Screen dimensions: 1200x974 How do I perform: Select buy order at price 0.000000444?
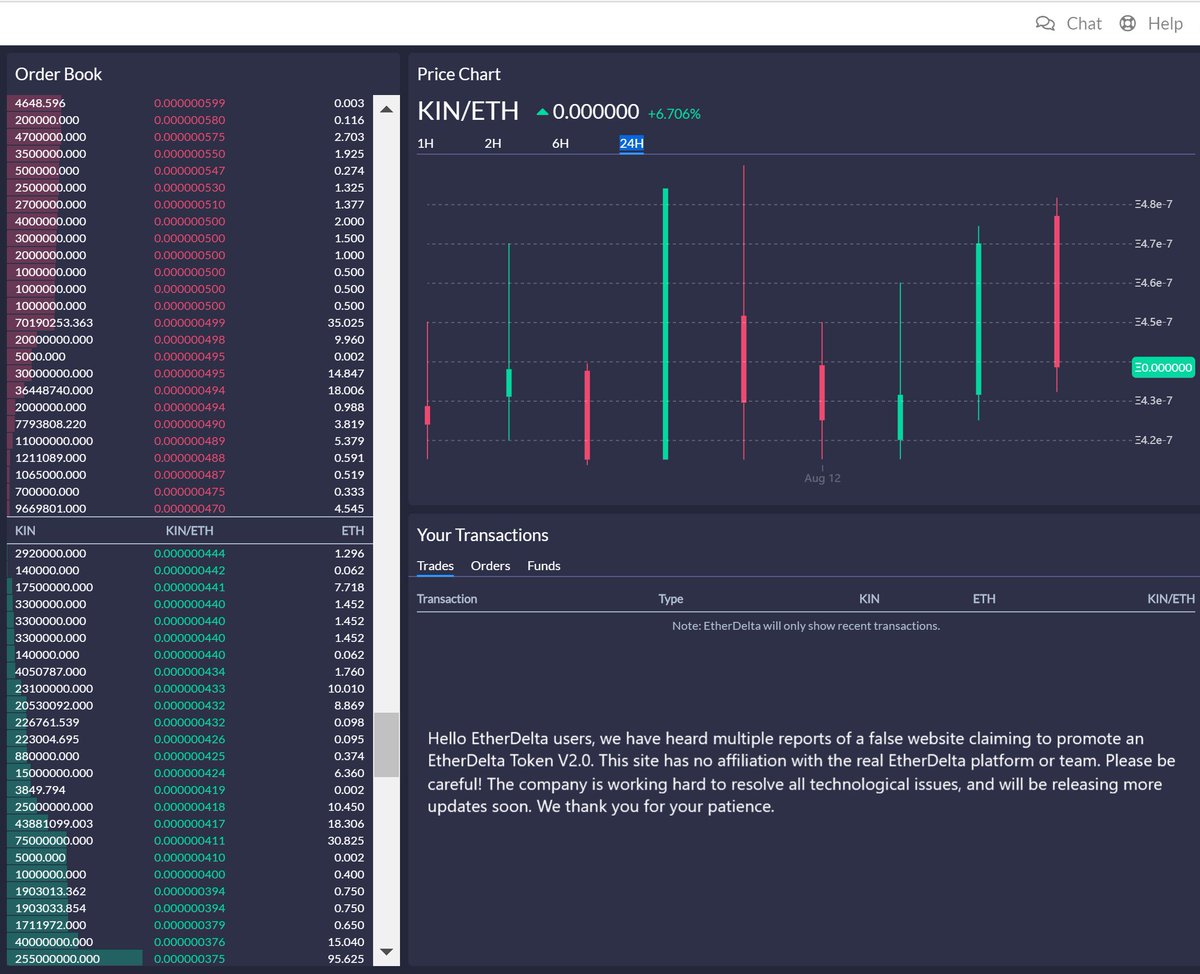(x=190, y=553)
